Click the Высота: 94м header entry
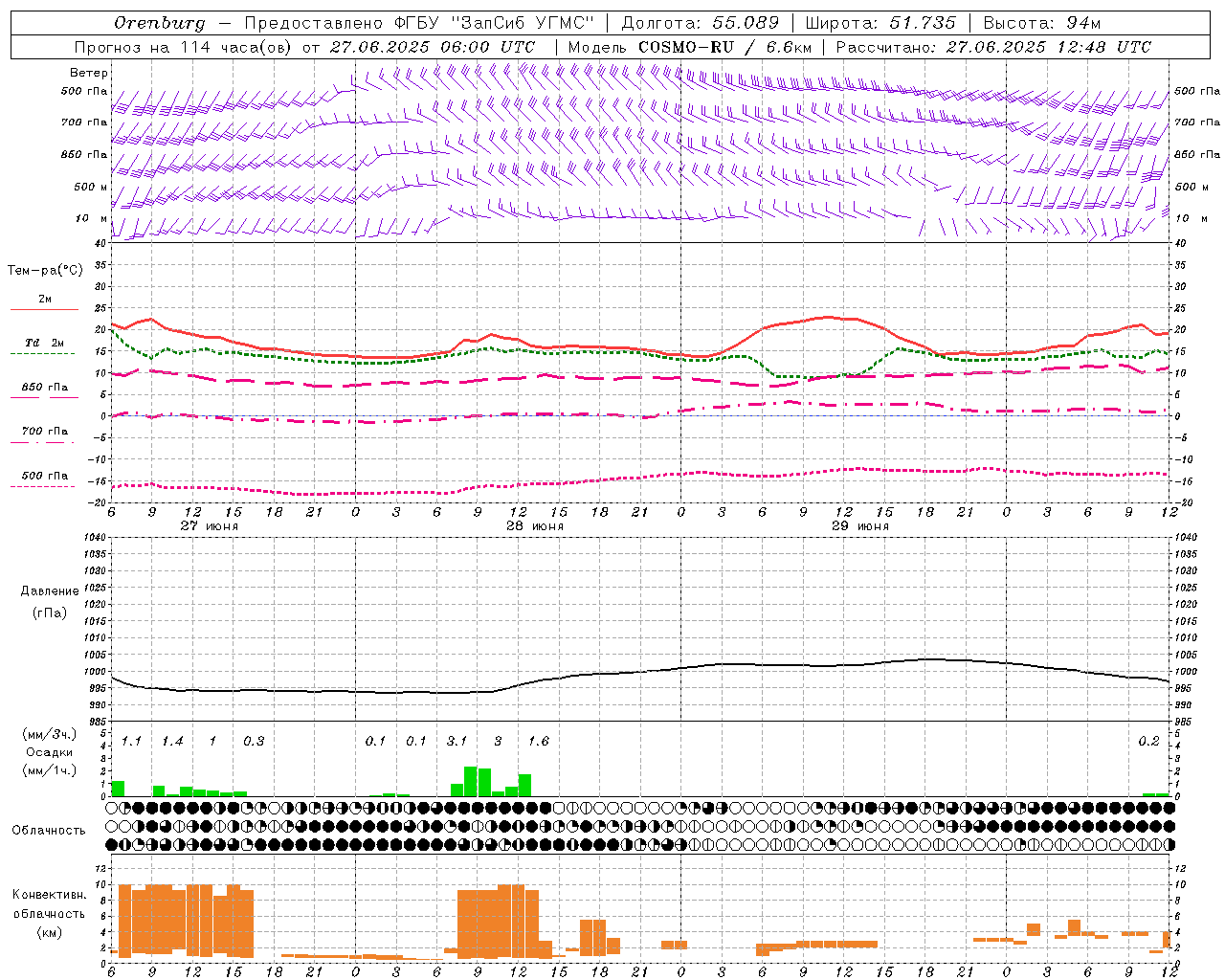 click(x=1042, y=23)
